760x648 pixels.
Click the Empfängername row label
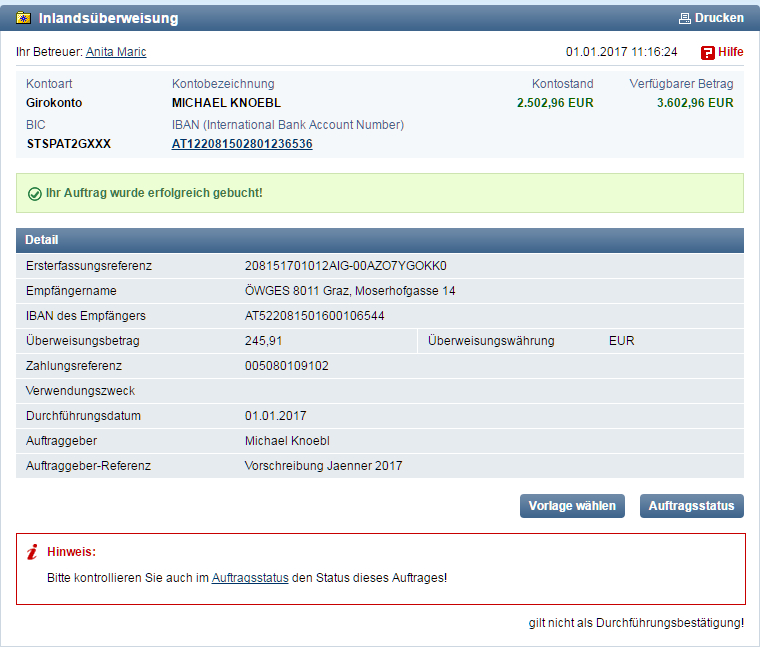(71, 291)
